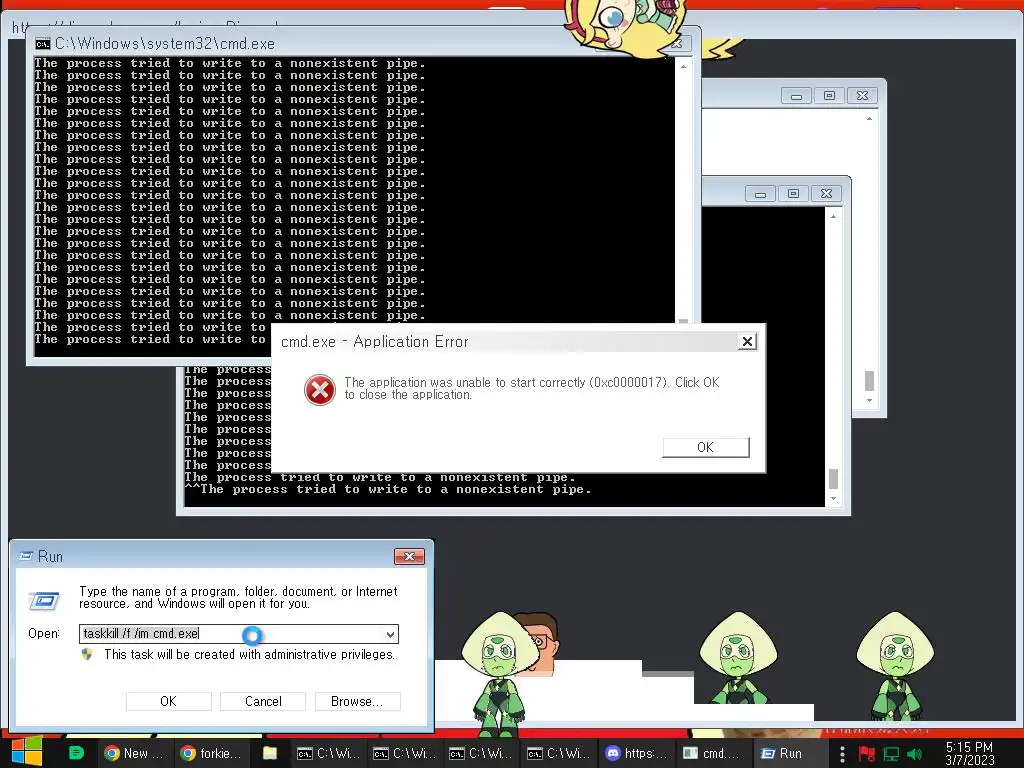Click the Run dialog title bar icon
1024x768 pixels.
click(x=26, y=556)
